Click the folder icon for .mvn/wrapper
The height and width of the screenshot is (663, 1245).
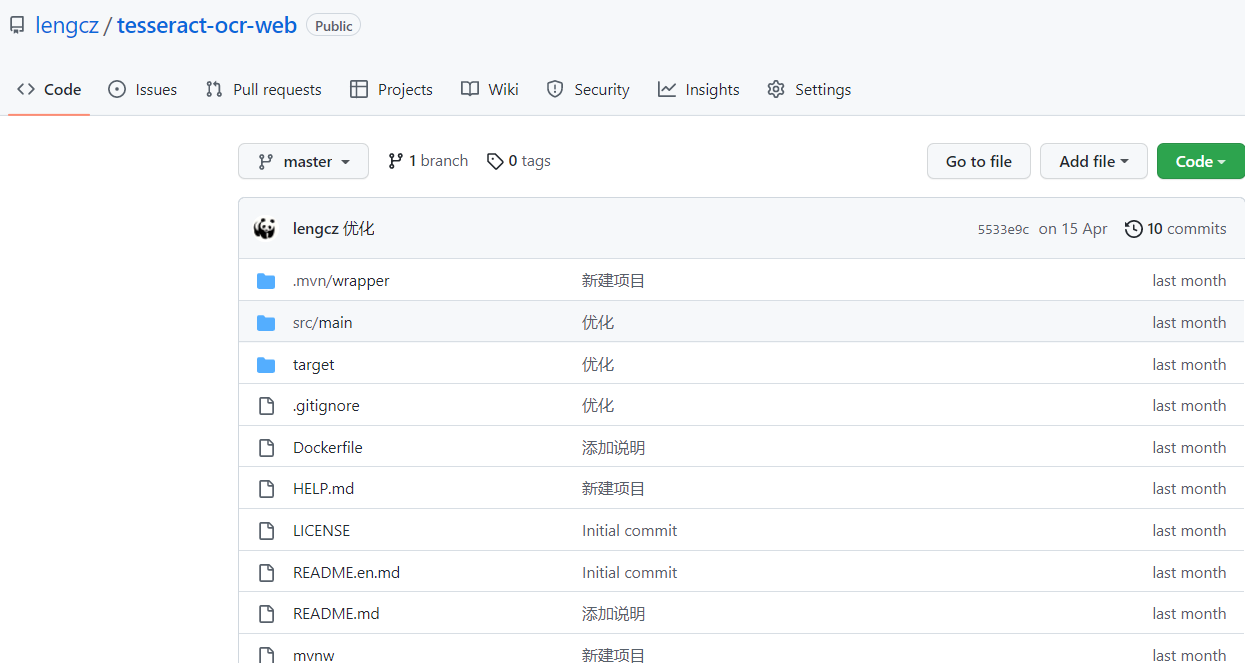pos(266,281)
